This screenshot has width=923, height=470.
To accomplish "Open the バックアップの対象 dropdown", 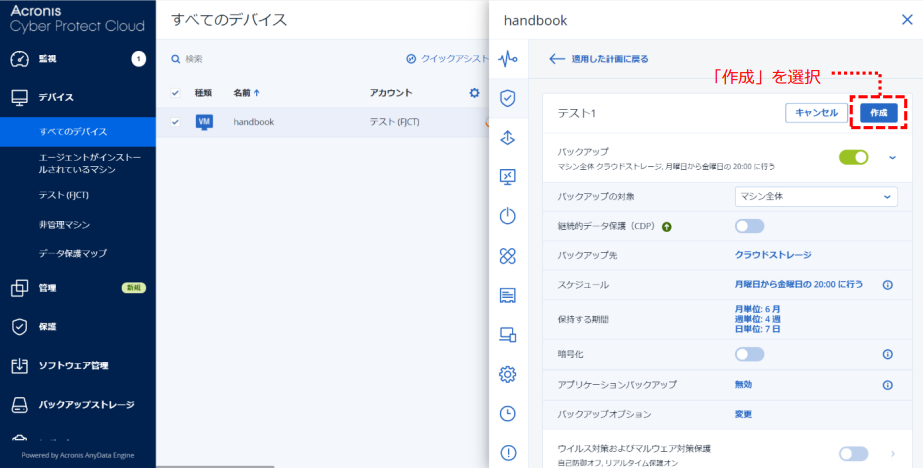I will click(816, 196).
